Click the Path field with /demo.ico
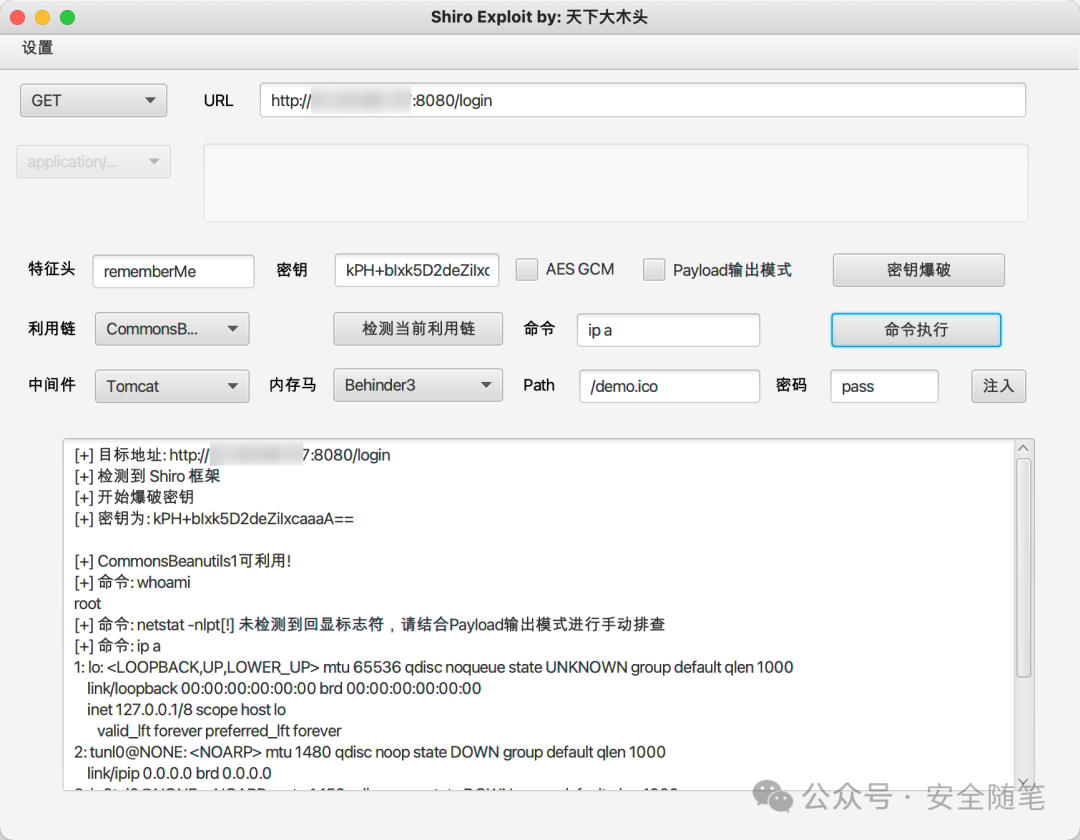Viewport: 1080px width, 840px height. coord(669,386)
